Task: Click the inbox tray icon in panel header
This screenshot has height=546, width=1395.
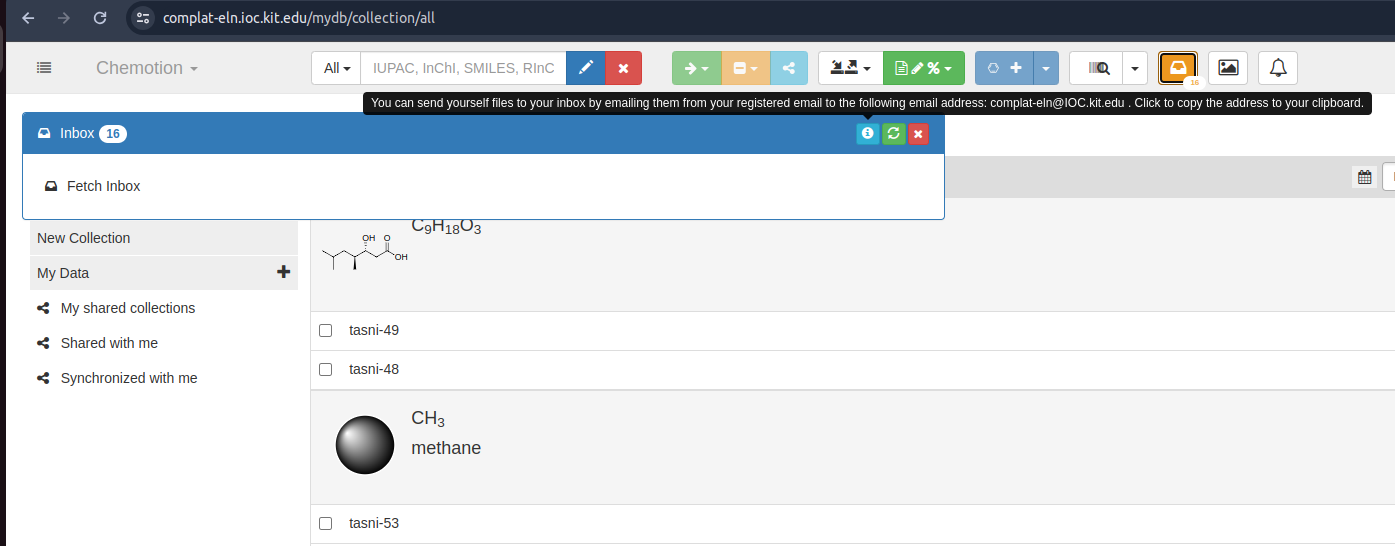Action: pyautogui.click(x=44, y=134)
